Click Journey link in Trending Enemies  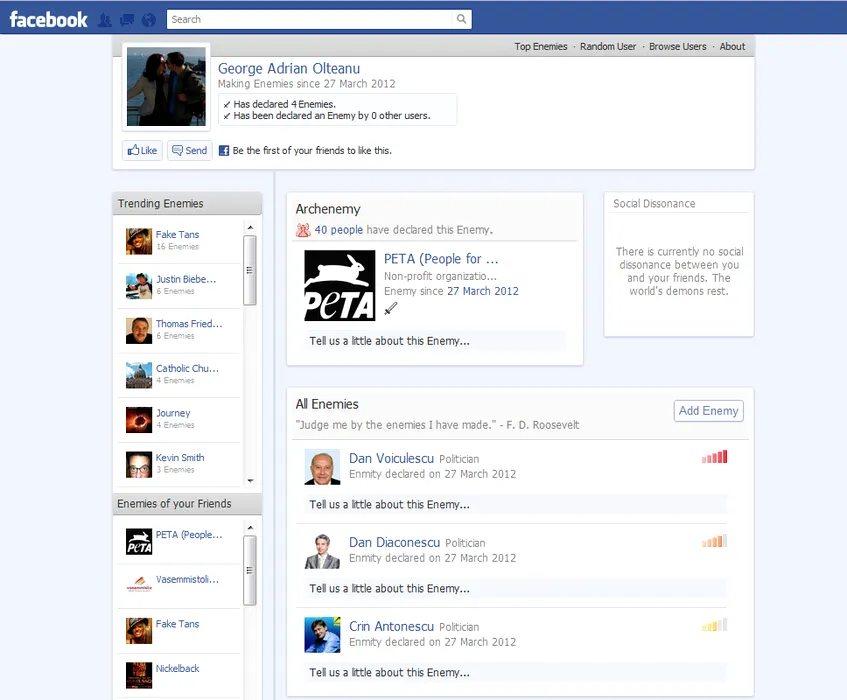173,413
